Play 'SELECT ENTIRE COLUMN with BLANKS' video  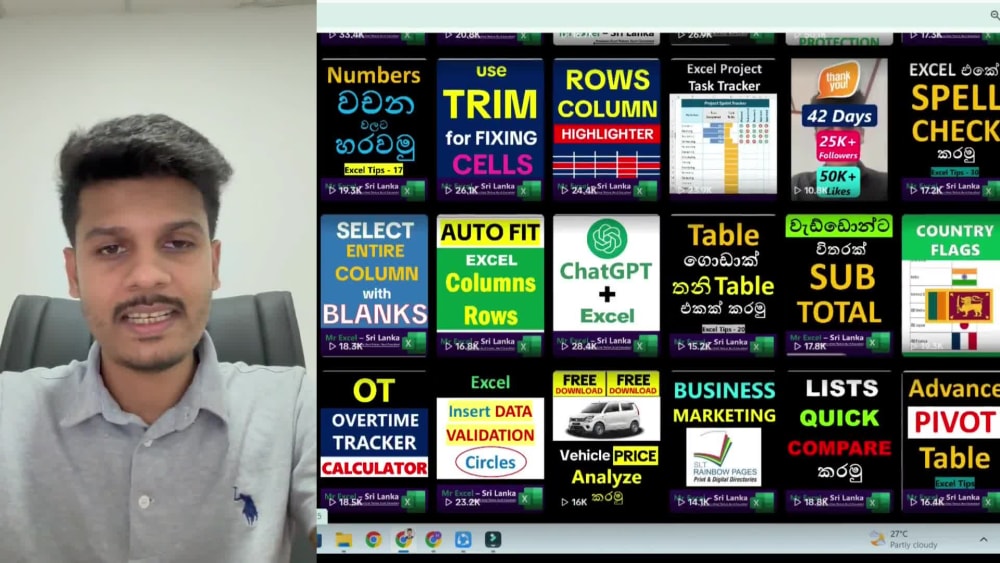pos(374,285)
